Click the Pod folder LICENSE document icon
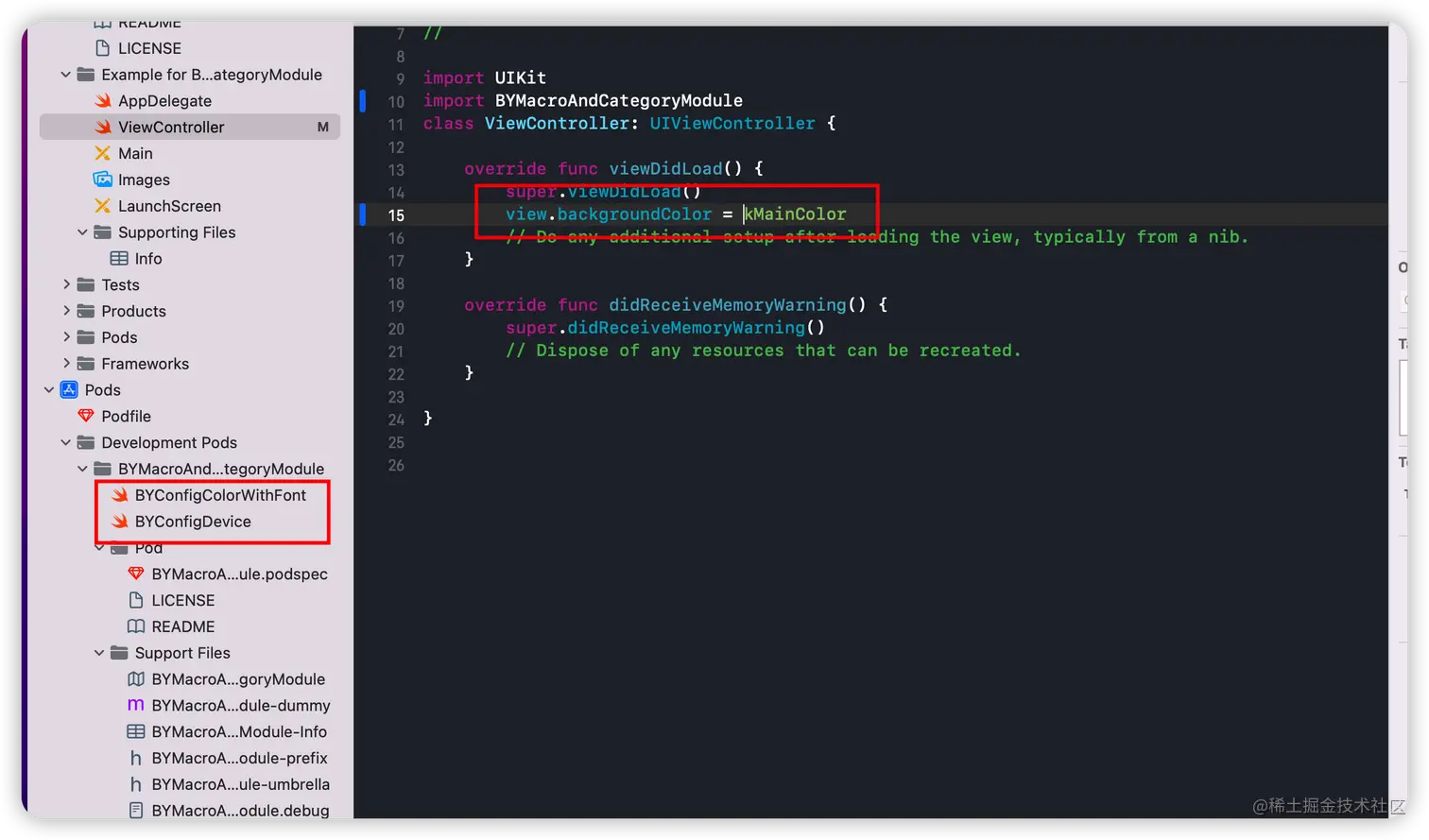The image size is (1429, 840). pyautogui.click(x=136, y=601)
